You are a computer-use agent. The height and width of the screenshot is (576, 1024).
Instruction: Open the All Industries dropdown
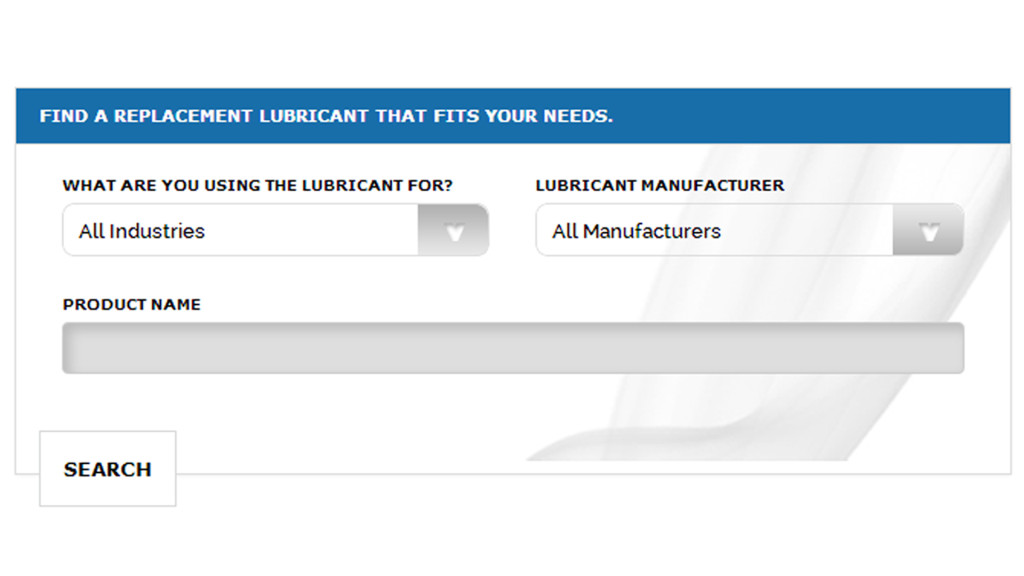click(275, 231)
